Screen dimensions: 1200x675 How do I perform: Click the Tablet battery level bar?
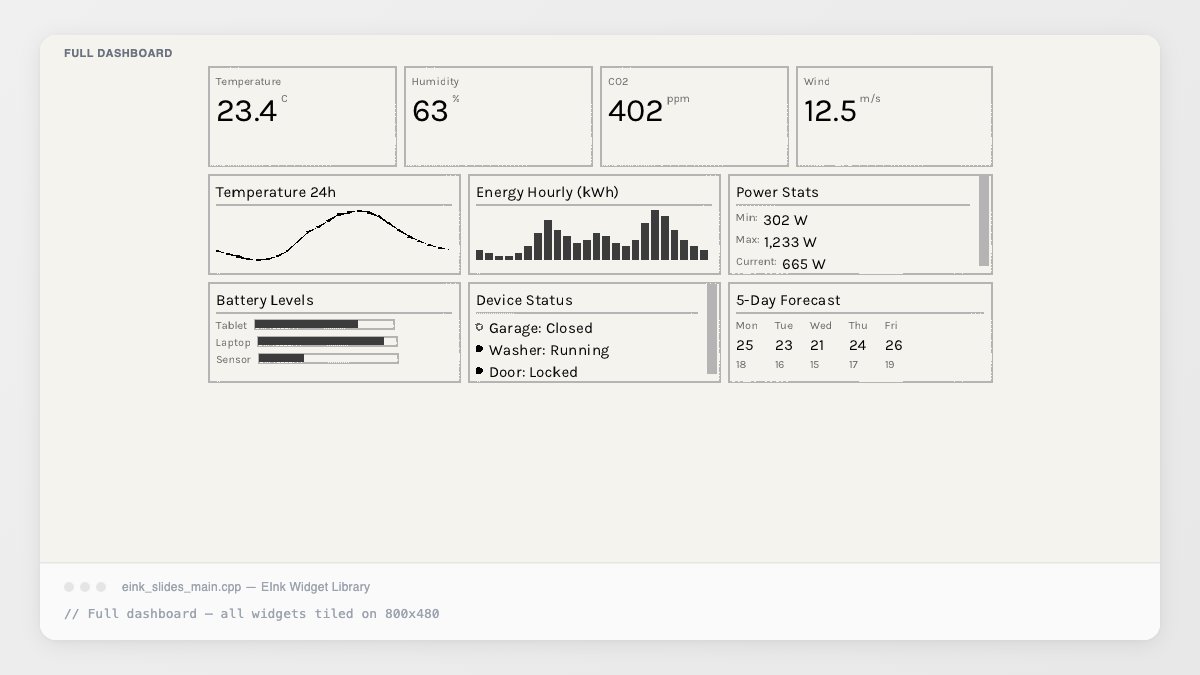(324, 324)
